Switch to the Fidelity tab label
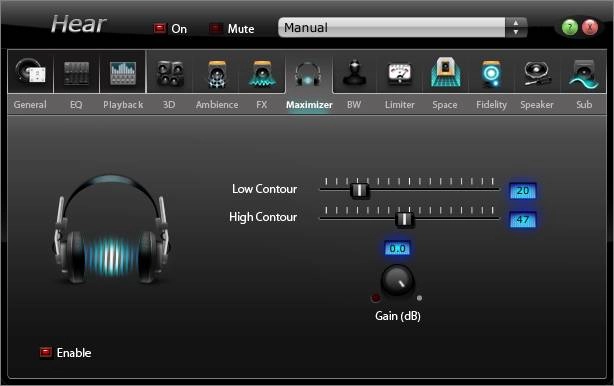The height and width of the screenshot is (386, 614). (x=491, y=105)
